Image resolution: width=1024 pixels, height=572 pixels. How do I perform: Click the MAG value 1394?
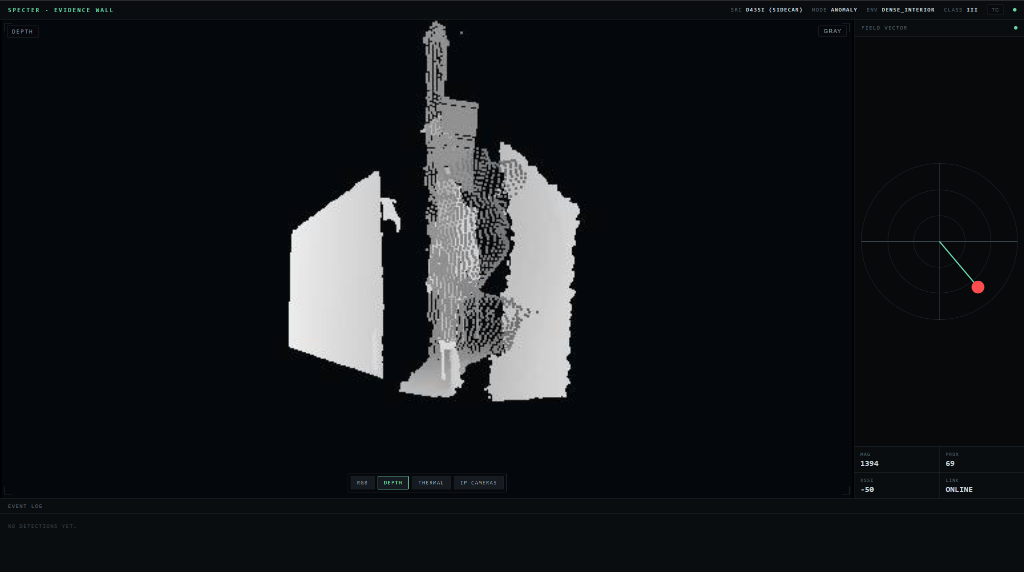[x=869, y=464]
